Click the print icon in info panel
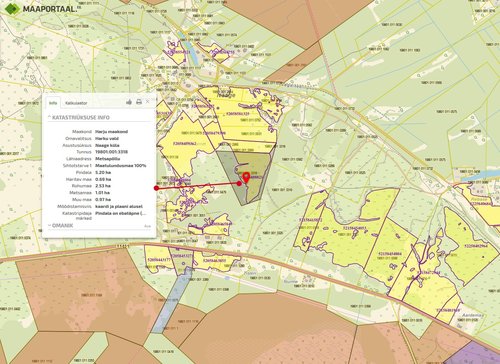The image size is (500, 364). pyautogui.click(x=139, y=102)
